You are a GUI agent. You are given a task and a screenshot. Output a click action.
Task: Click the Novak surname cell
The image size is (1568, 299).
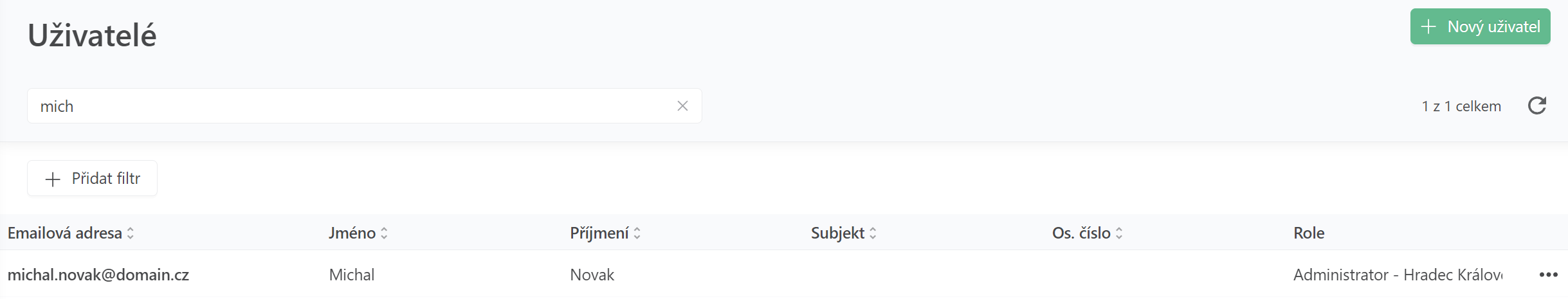pos(592,275)
